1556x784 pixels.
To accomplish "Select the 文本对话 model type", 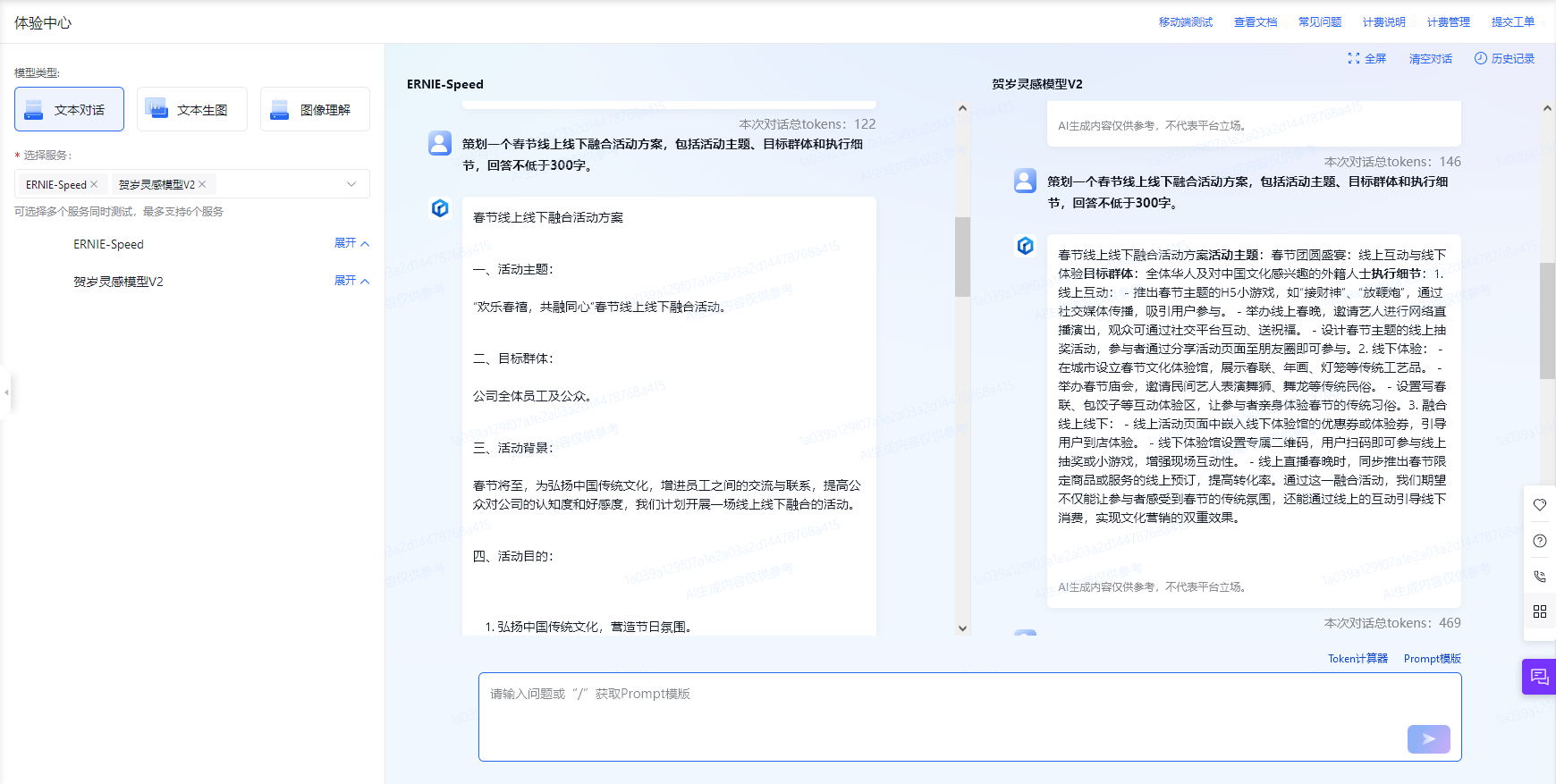I will (69, 109).
